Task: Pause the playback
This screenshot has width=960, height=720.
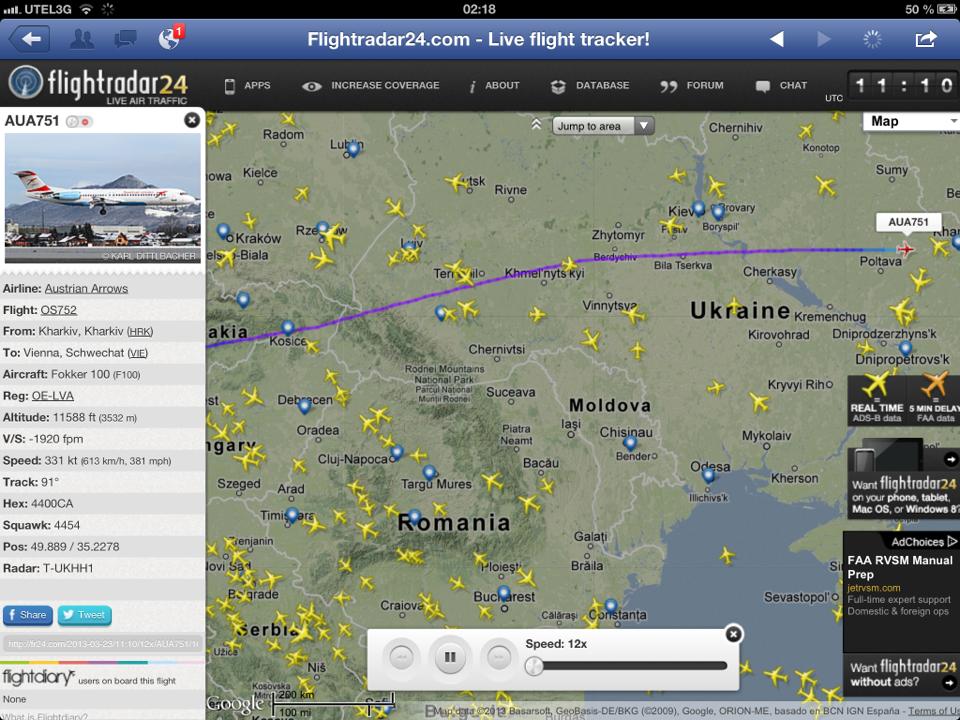Action: click(x=450, y=657)
